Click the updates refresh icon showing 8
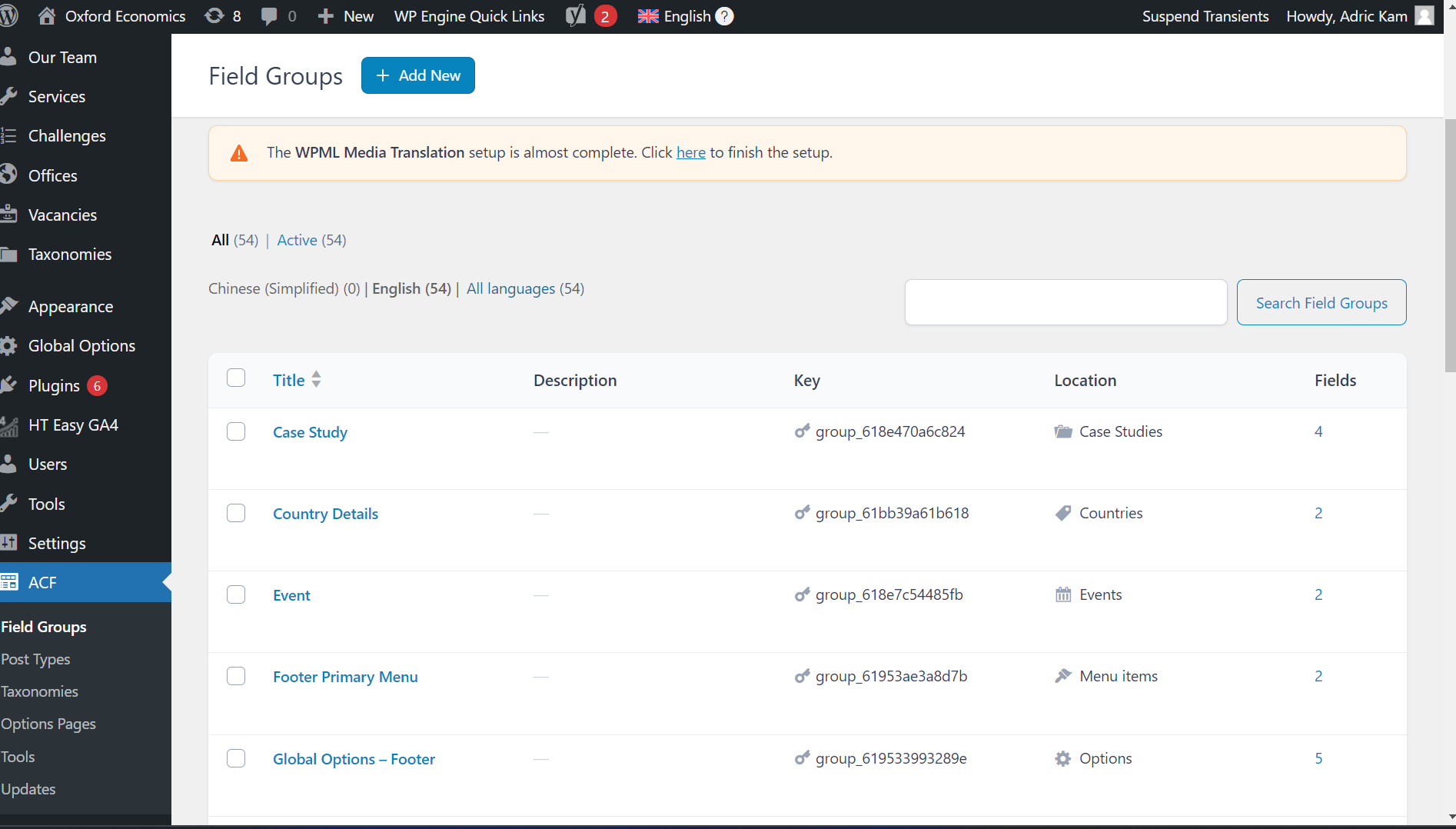Screen dimensions: 1456x829 pyautogui.click(x=214, y=16)
